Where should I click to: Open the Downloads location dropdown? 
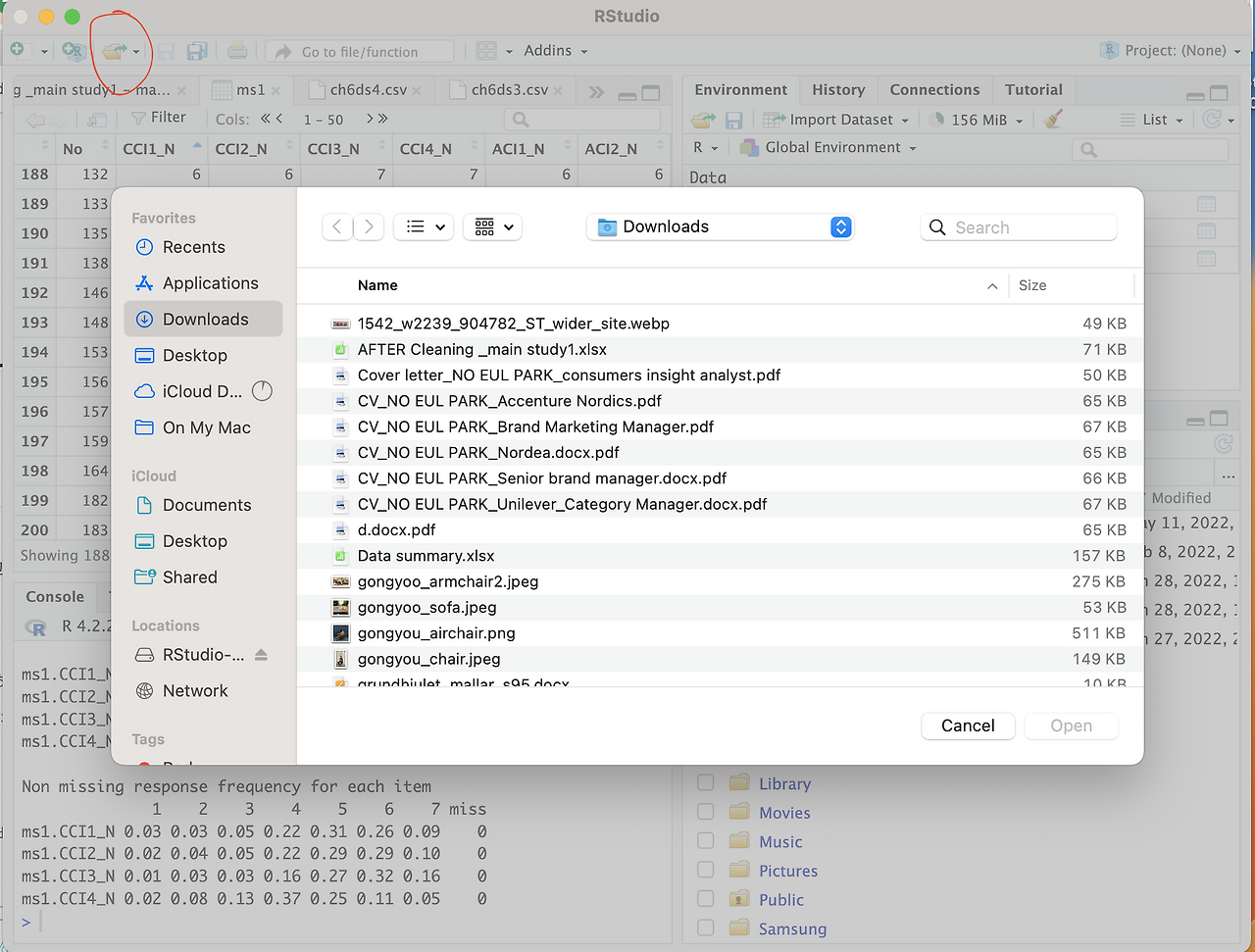[x=720, y=226]
